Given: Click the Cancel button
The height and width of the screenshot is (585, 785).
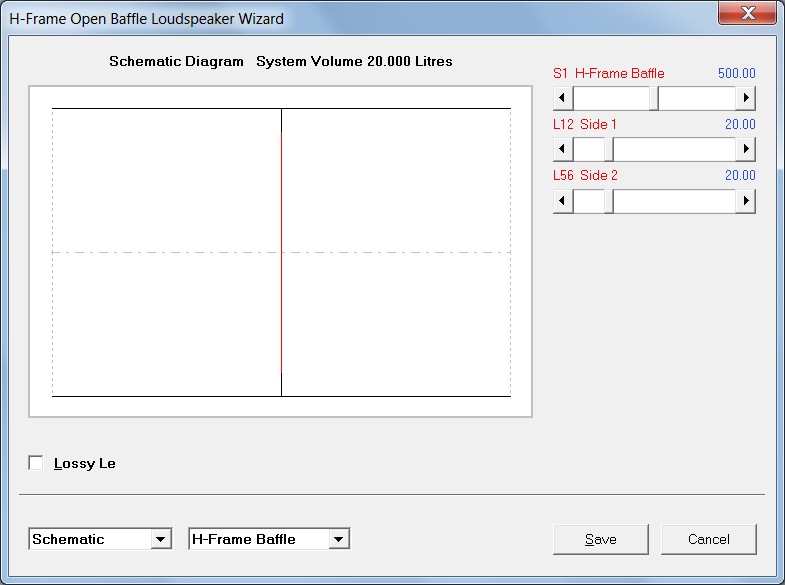Looking at the screenshot, I should pos(708,539).
